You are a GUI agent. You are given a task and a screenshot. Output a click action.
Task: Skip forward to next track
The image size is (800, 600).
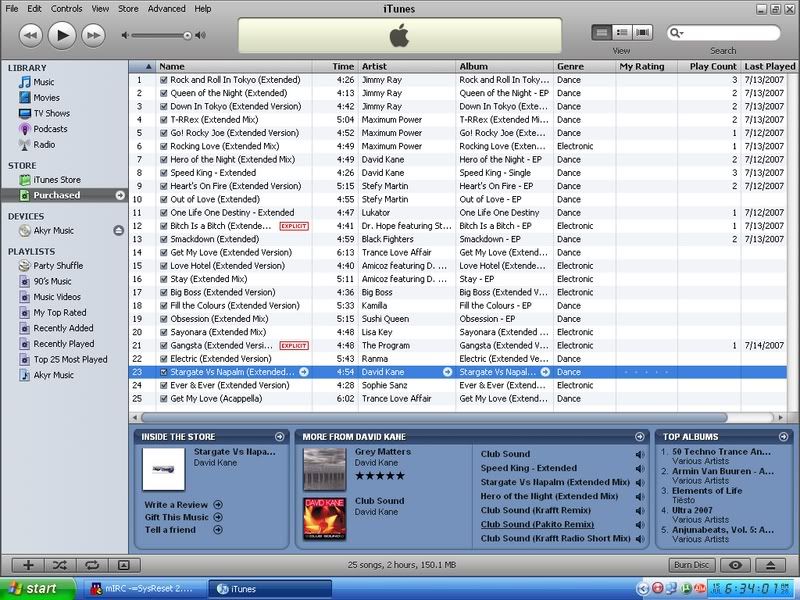[x=93, y=36]
